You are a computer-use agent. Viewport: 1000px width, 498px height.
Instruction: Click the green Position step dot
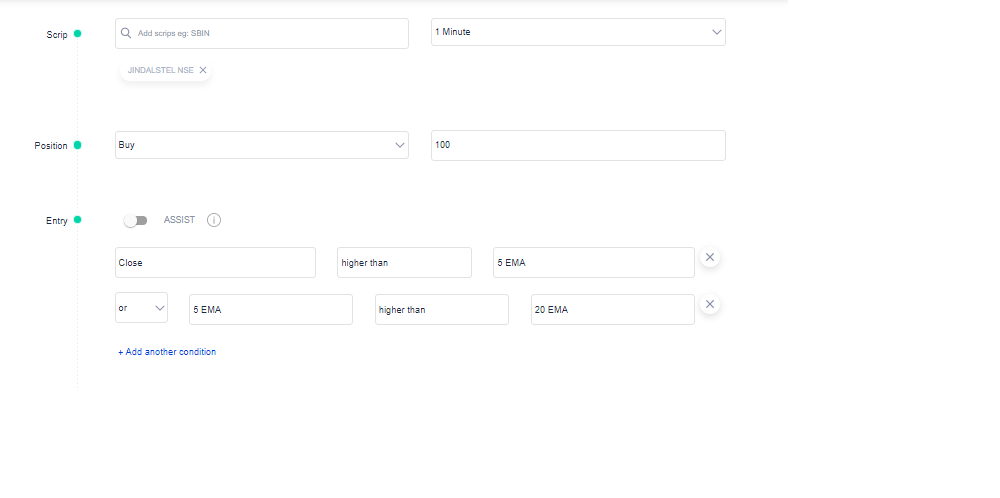[x=77, y=145]
